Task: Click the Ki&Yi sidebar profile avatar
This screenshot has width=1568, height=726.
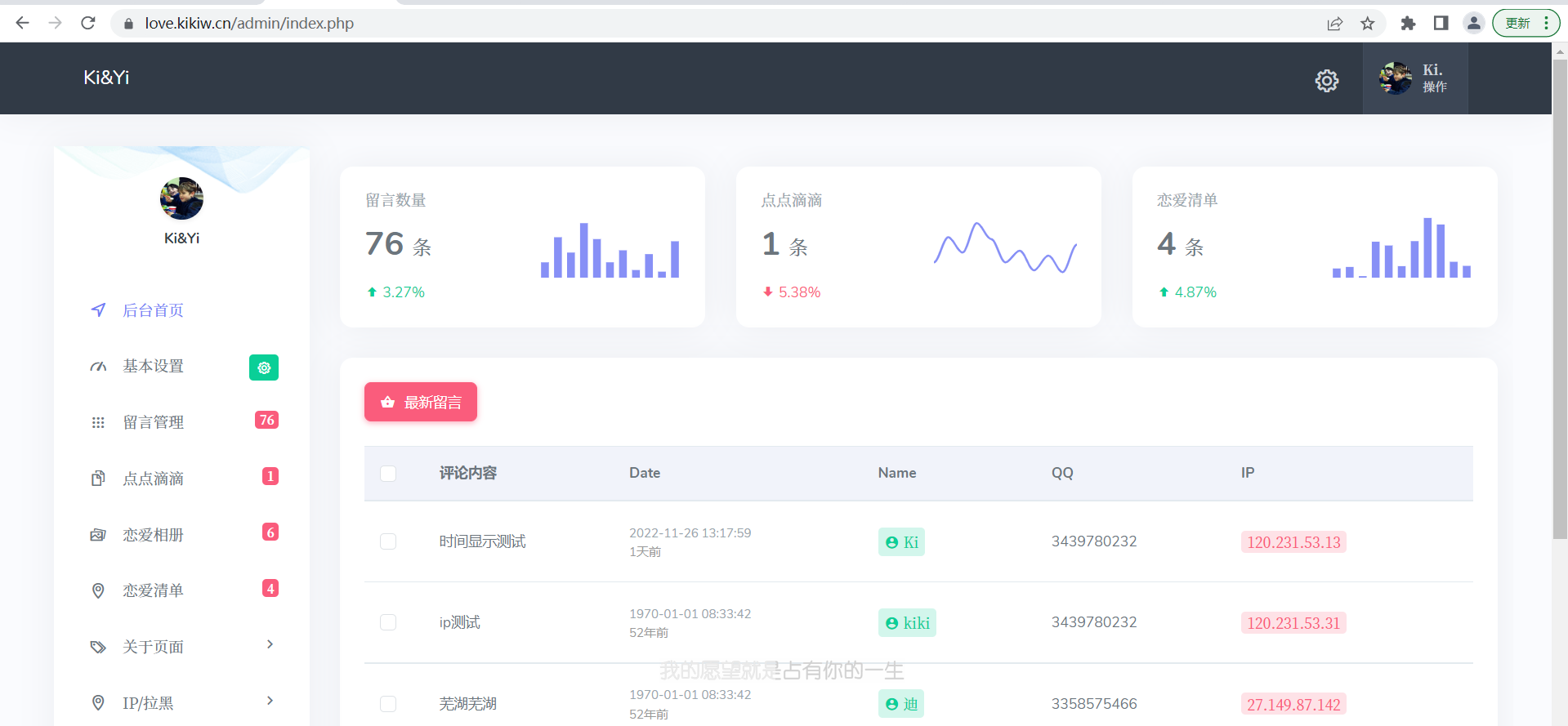Action: [181, 198]
